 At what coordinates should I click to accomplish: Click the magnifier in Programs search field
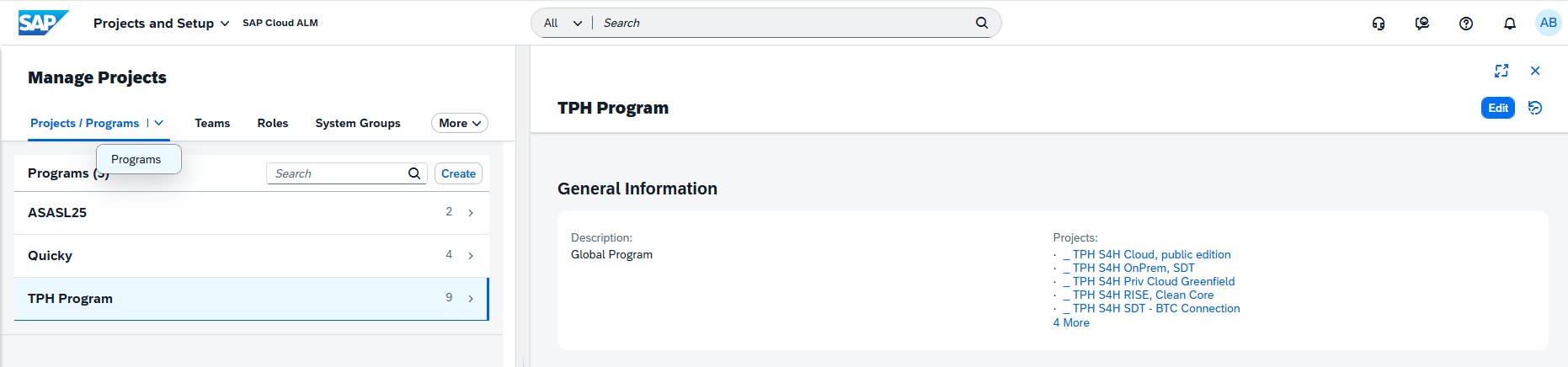tap(414, 173)
